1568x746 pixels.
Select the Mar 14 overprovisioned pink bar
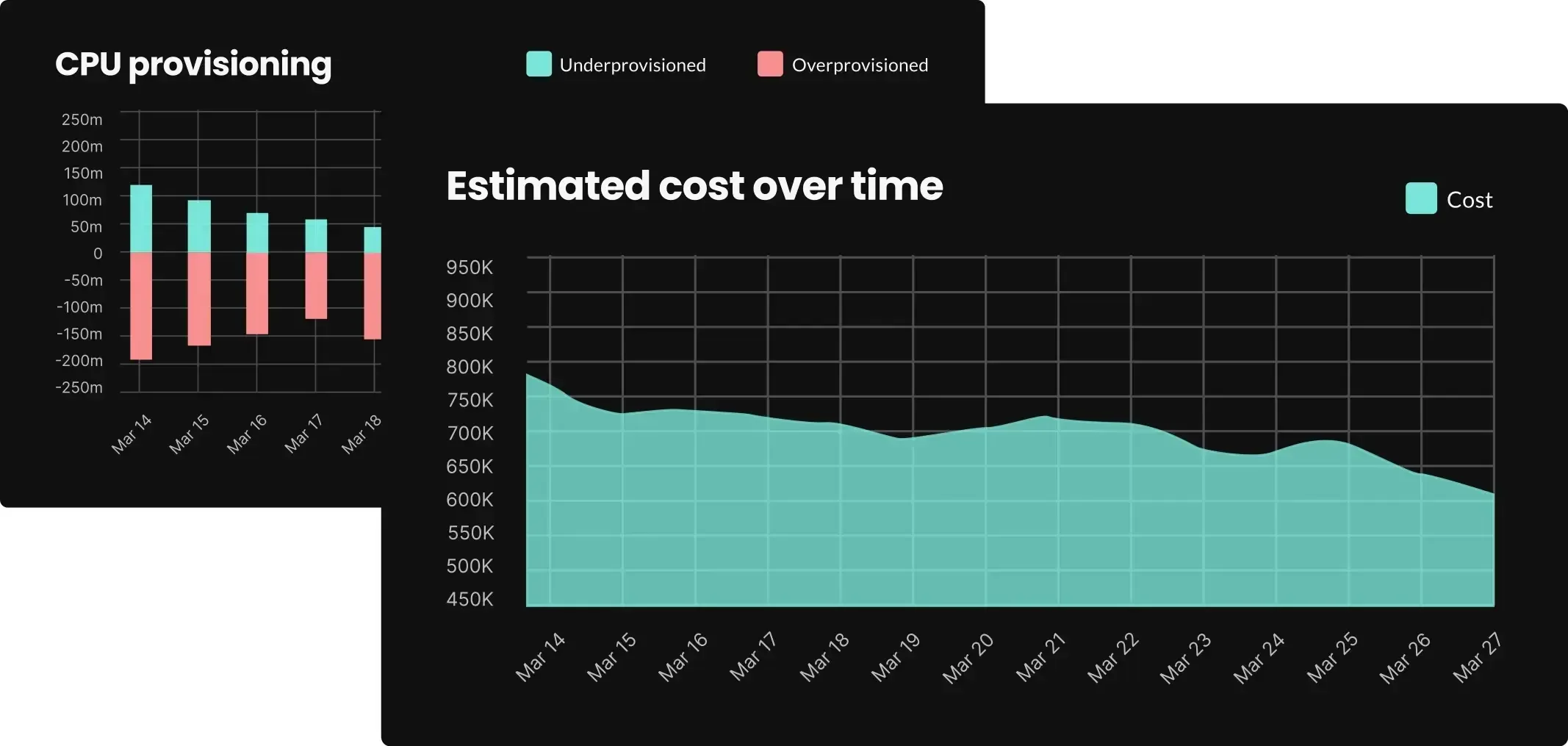pos(141,306)
